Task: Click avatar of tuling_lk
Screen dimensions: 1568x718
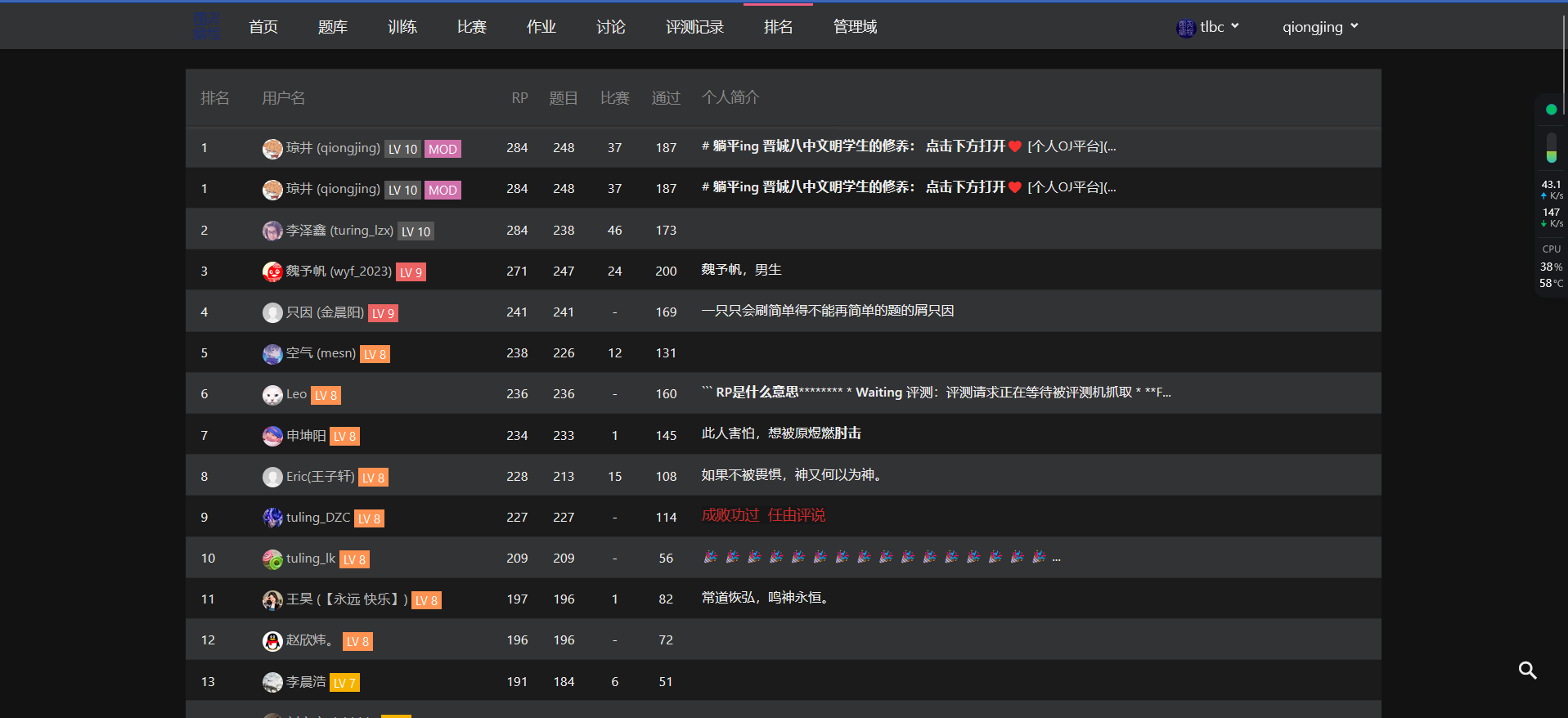Action: (x=272, y=559)
